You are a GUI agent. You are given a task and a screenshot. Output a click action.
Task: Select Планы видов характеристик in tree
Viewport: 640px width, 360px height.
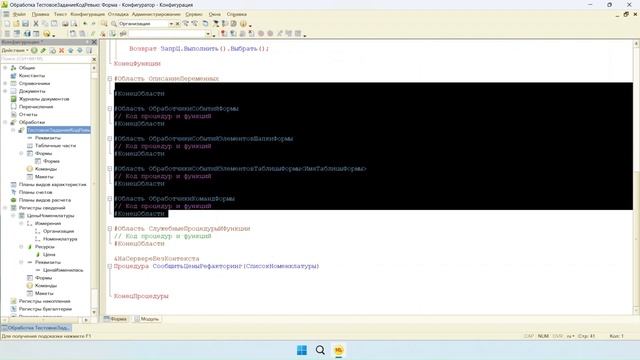tap(52, 184)
